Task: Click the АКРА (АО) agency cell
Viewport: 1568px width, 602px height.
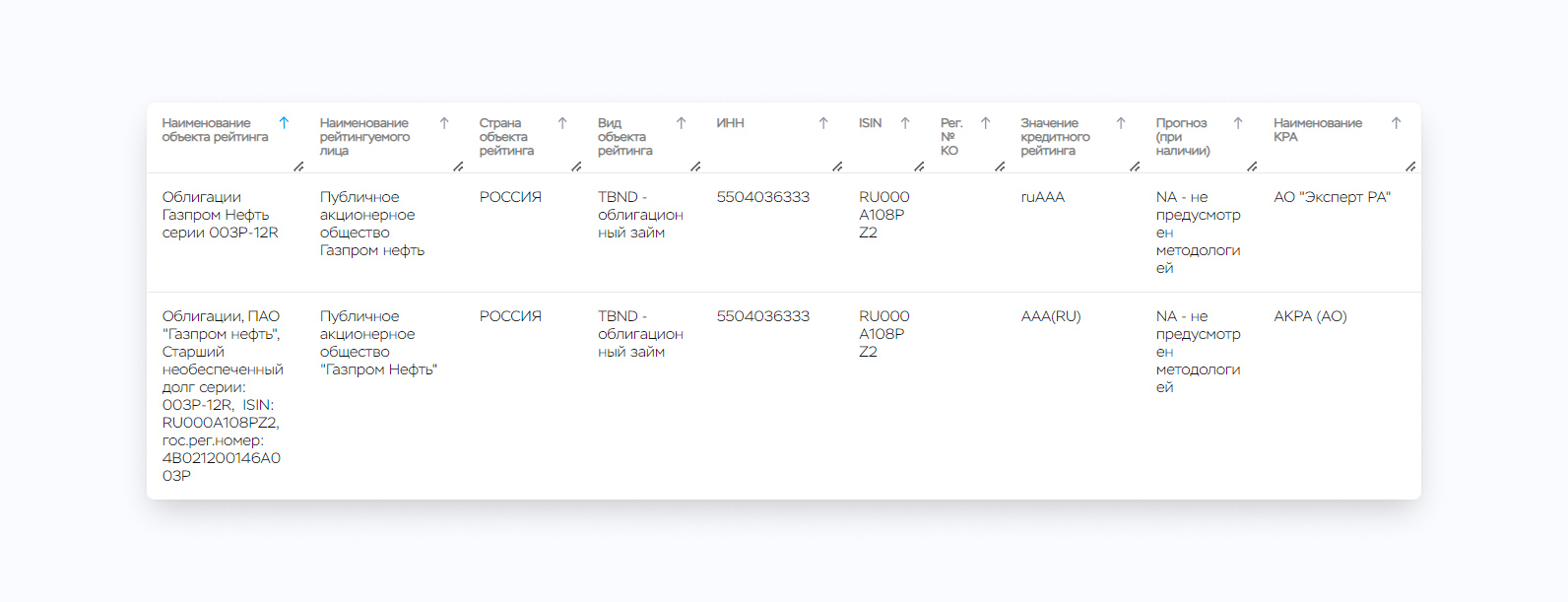Action: pyautogui.click(x=1310, y=316)
